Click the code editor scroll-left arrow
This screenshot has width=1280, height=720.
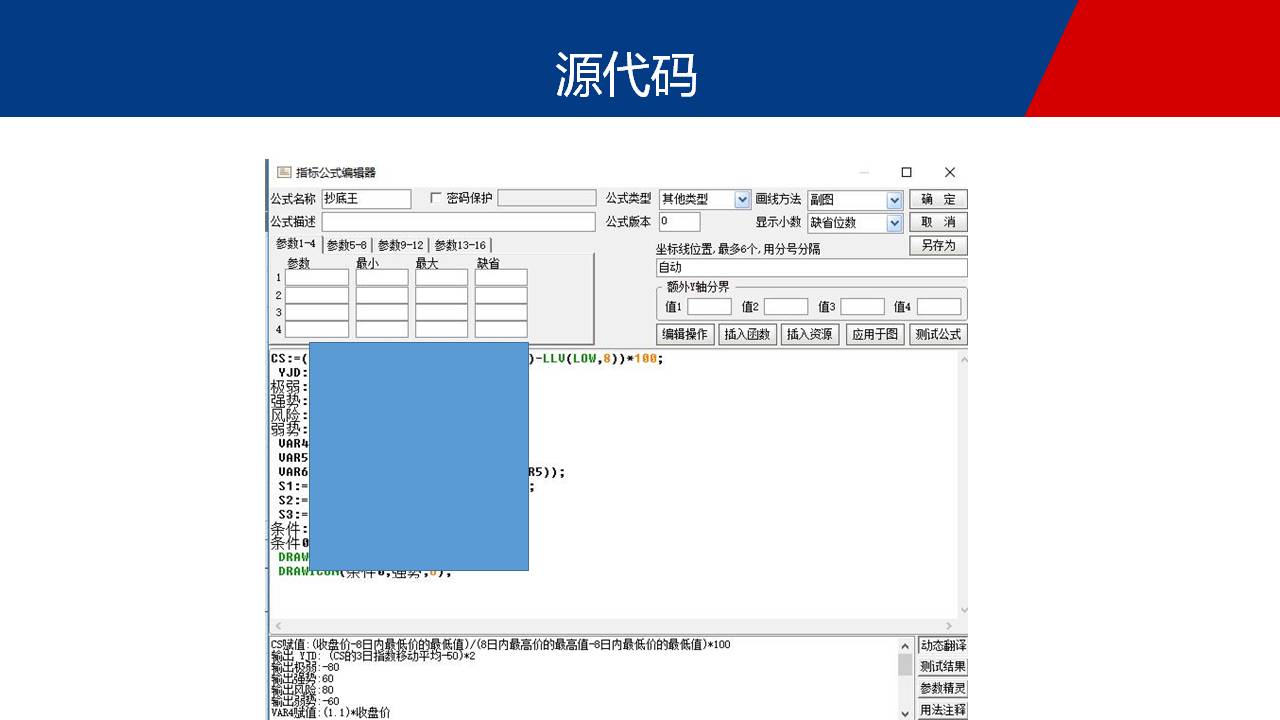pos(278,626)
